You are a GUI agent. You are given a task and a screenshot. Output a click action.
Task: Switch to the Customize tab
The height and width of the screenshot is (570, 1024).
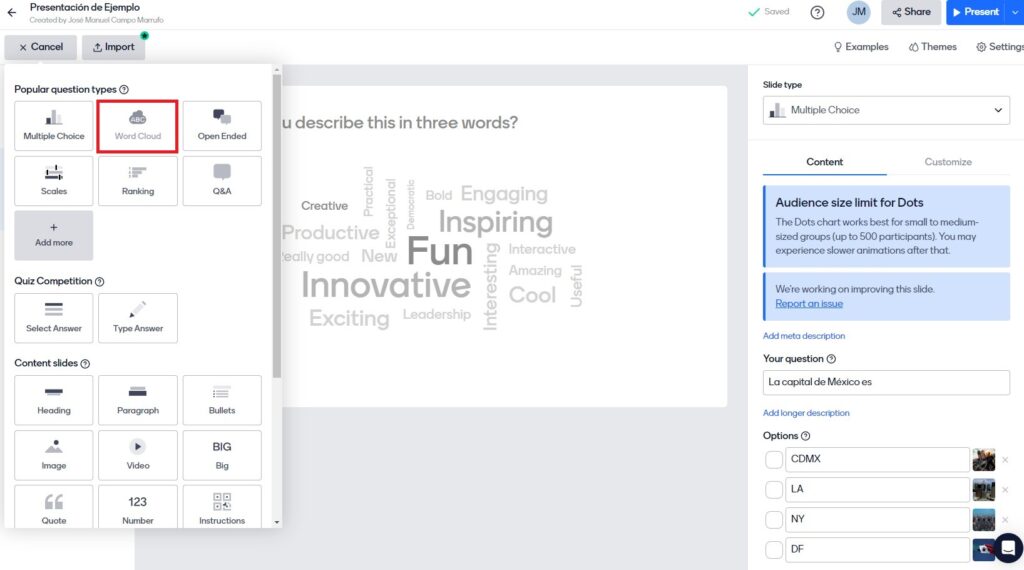tap(948, 162)
